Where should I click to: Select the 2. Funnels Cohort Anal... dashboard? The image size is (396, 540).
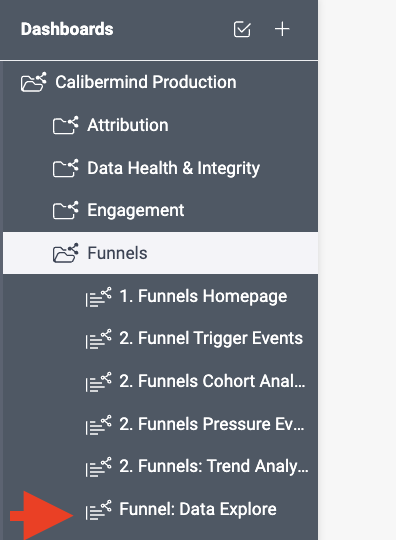(x=212, y=381)
